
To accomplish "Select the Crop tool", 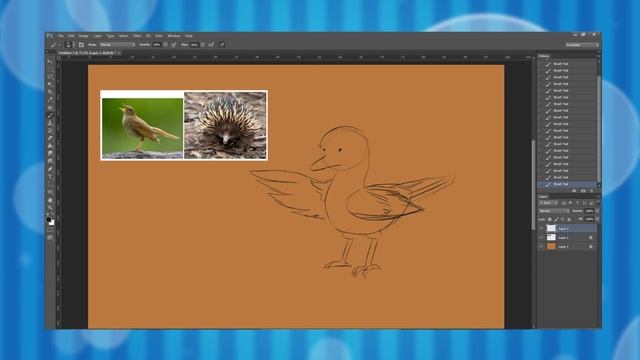I will 50,92.
